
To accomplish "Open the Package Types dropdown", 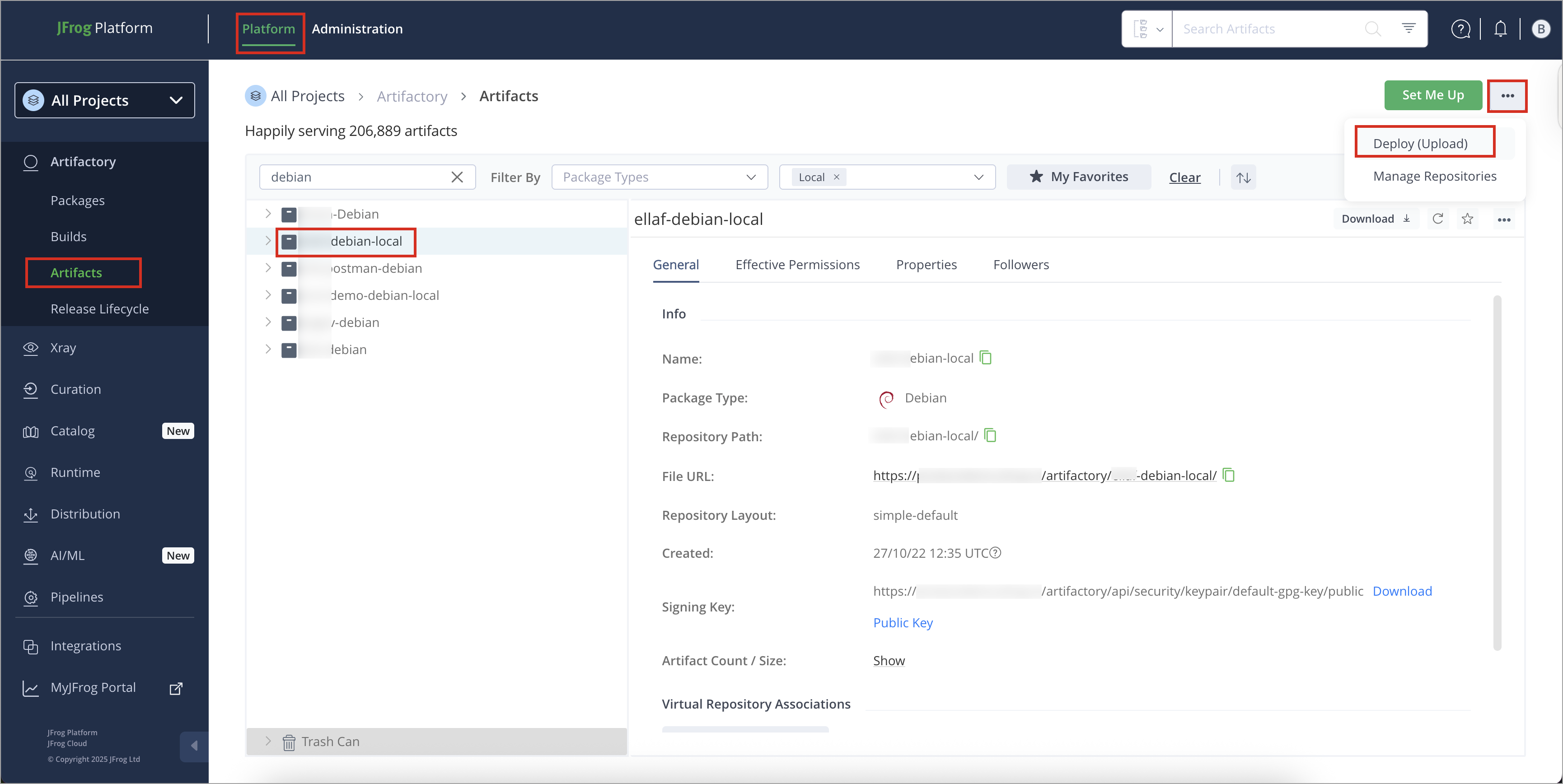I will pos(660,177).
